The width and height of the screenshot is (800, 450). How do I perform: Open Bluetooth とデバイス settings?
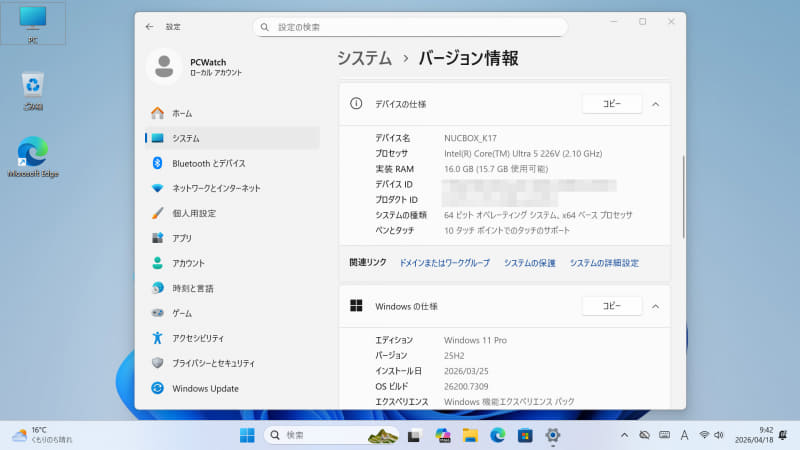coord(232,163)
